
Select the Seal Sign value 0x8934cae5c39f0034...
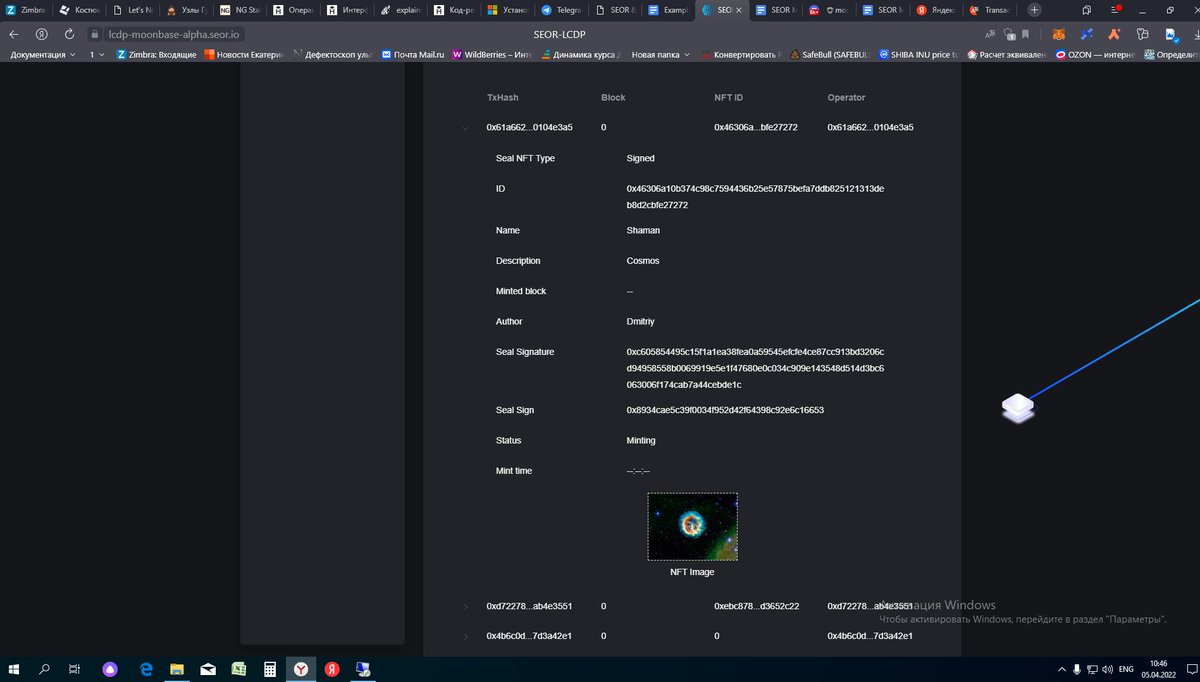pos(725,410)
